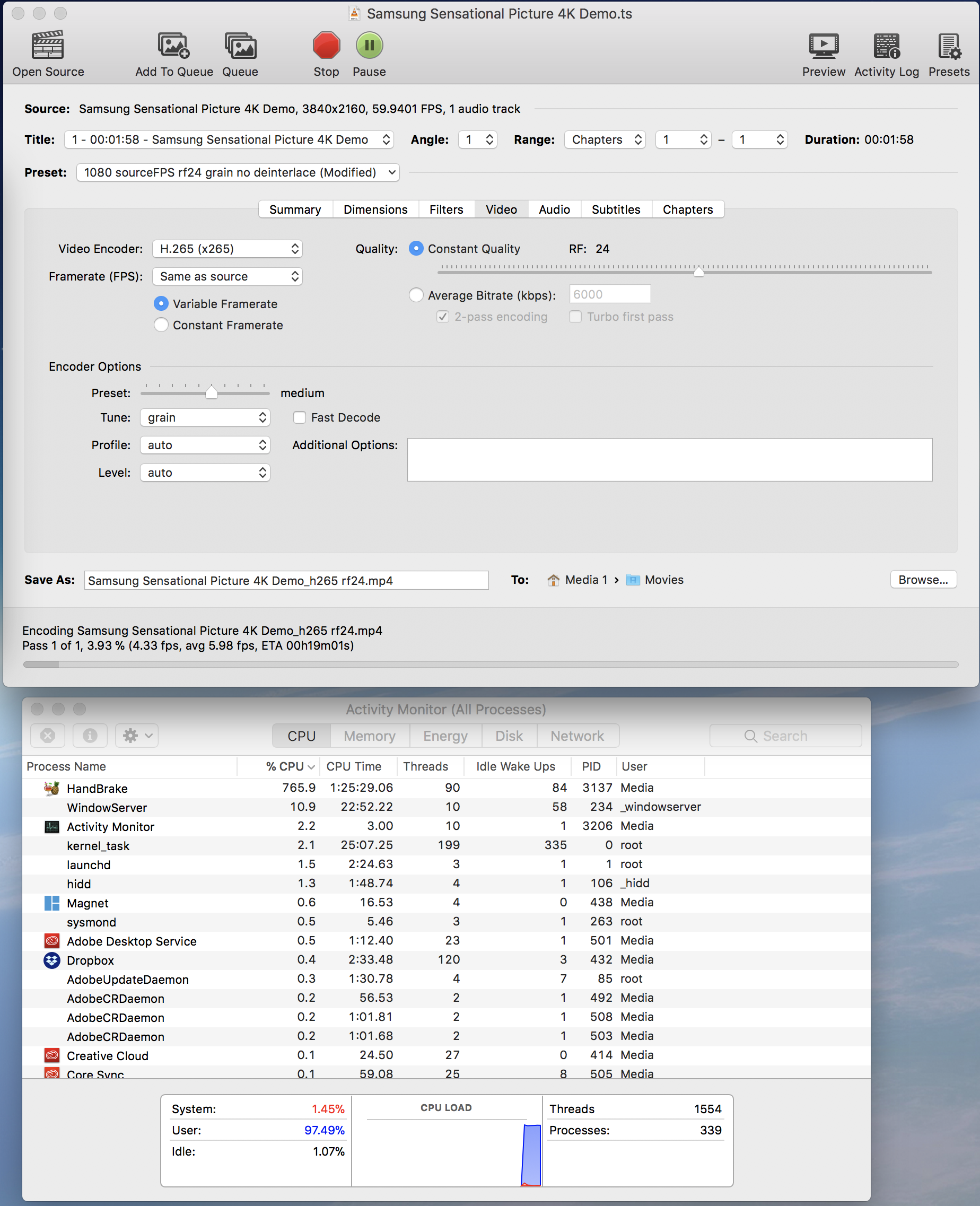Click the encoder Preset slider handle
This screenshot has height=1206, width=980.
[211, 392]
